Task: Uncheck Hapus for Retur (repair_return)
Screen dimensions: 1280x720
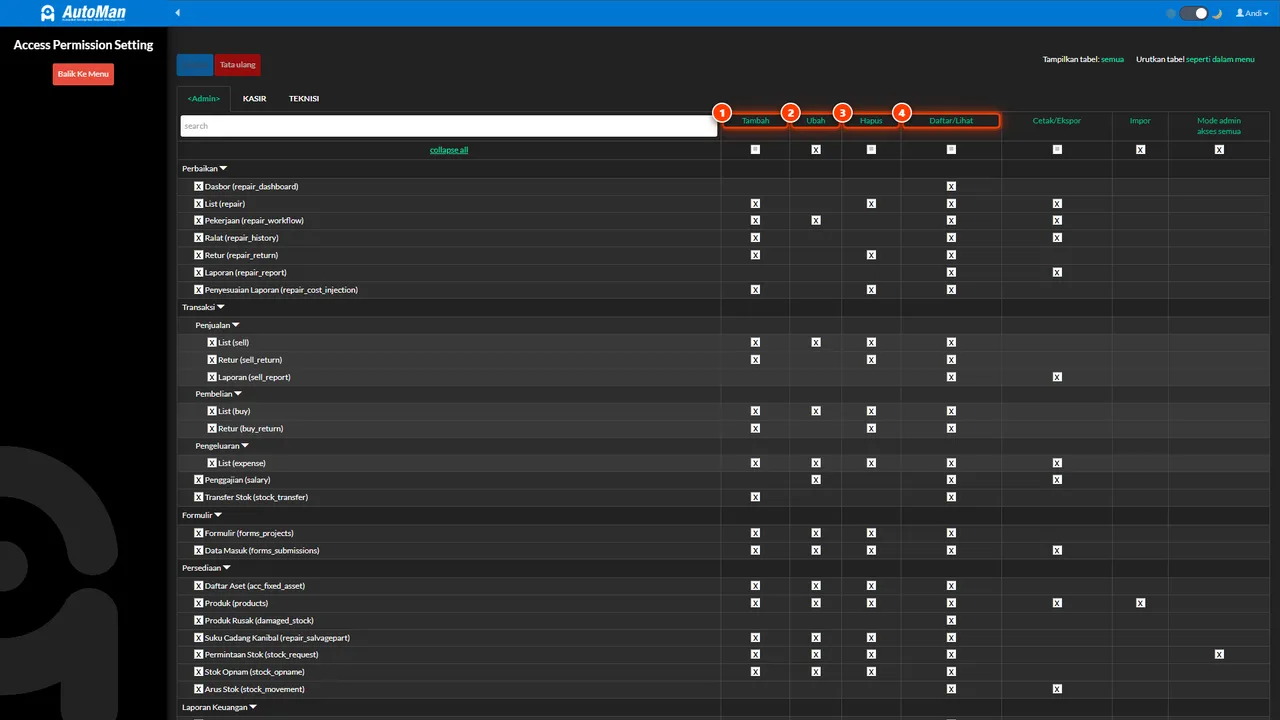Action: [871, 255]
